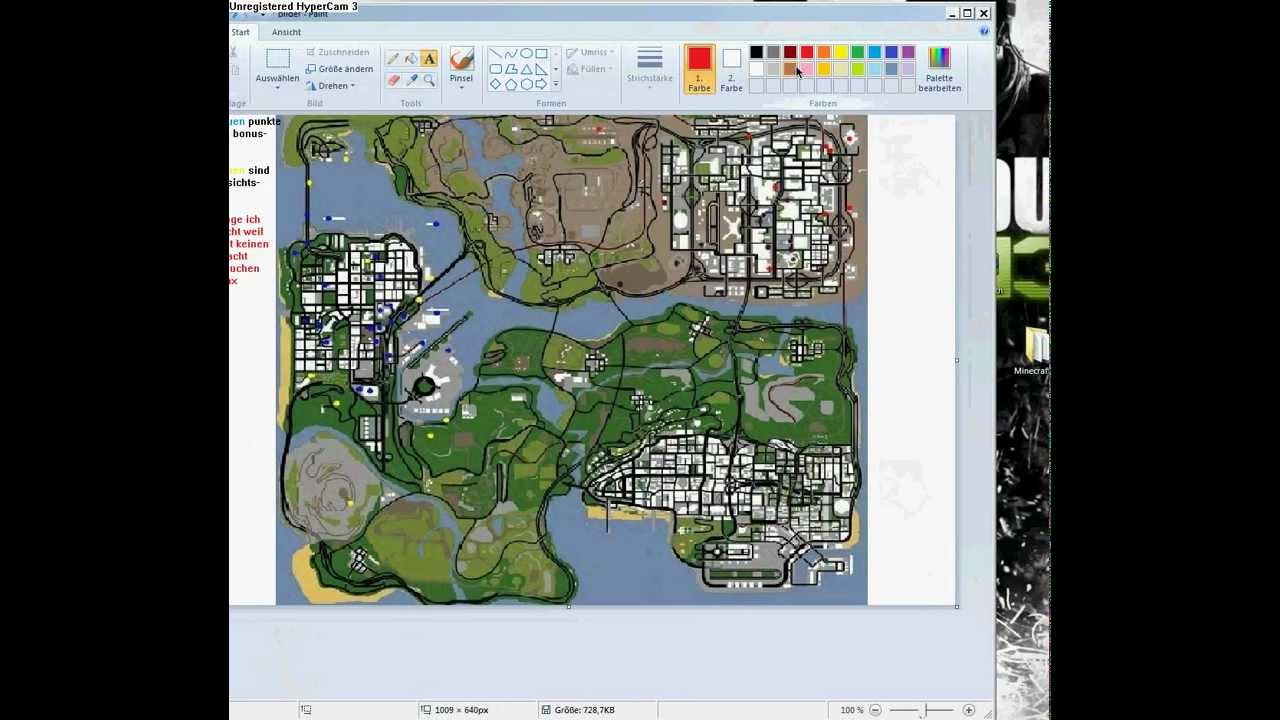Click the Pinsel brush icon
Screen dimensions: 1280x720
point(461,59)
